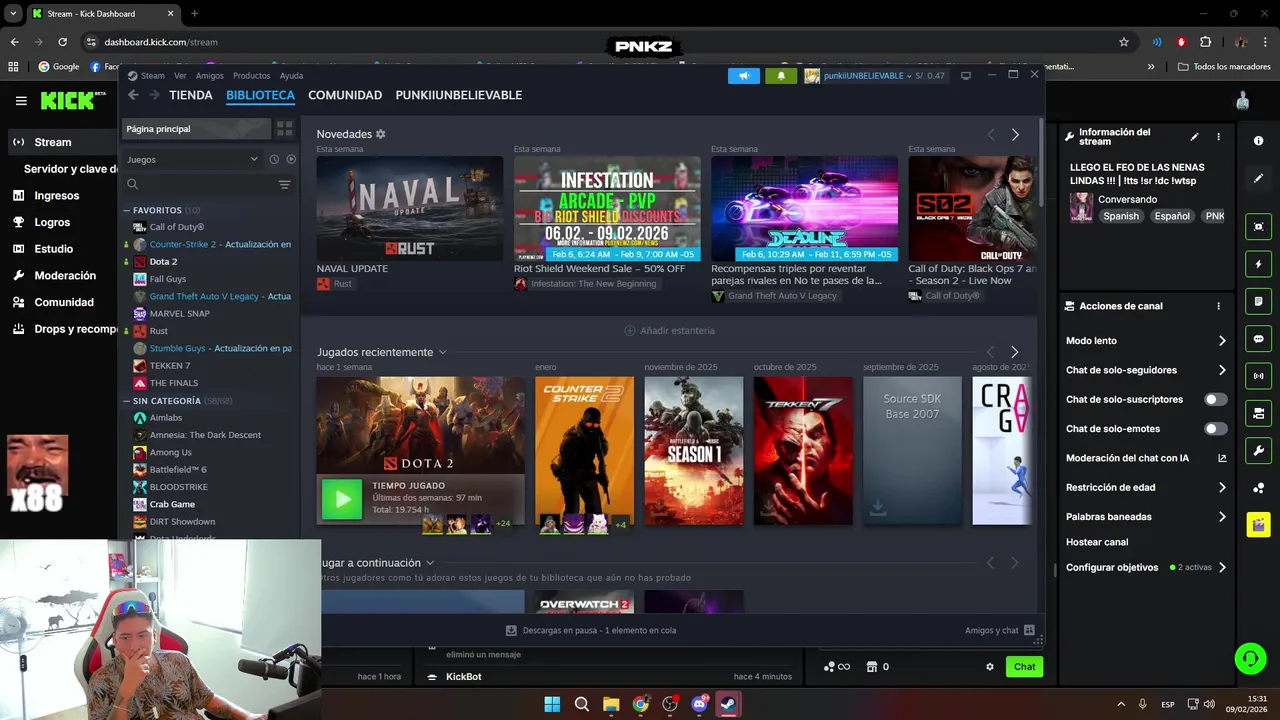Click Steam's green notification bell
The width and height of the screenshot is (1280, 720).
[781, 76]
